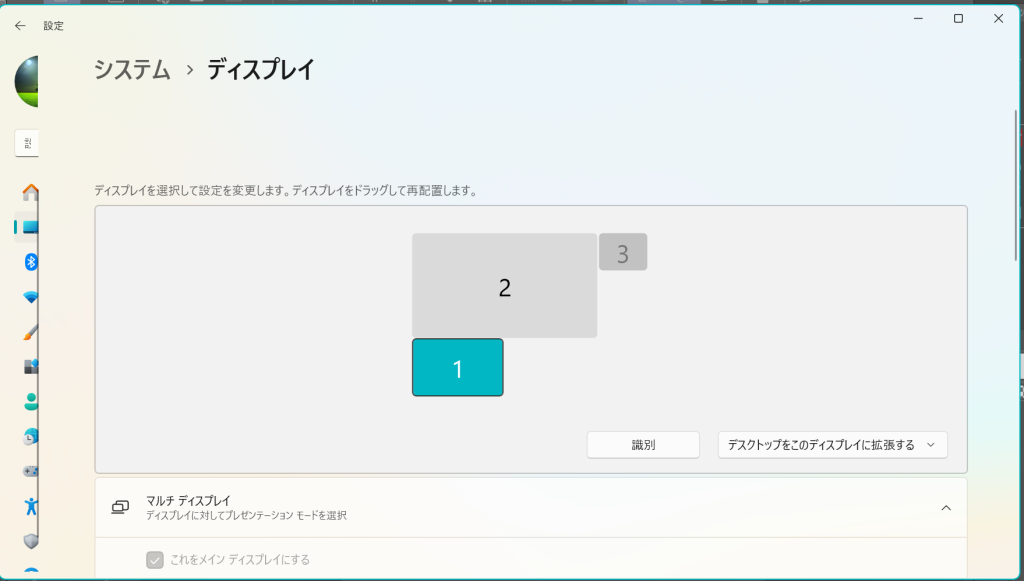The width and height of the screenshot is (1024, 581).
Task: Open Gaming via the controller icon
Action: [30, 471]
